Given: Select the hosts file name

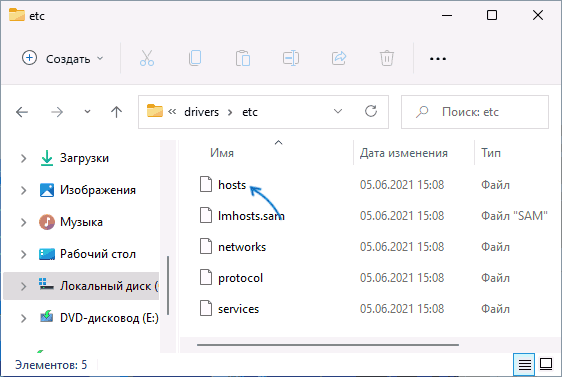Looking at the screenshot, I should pyautogui.click(x=232, y=185).
